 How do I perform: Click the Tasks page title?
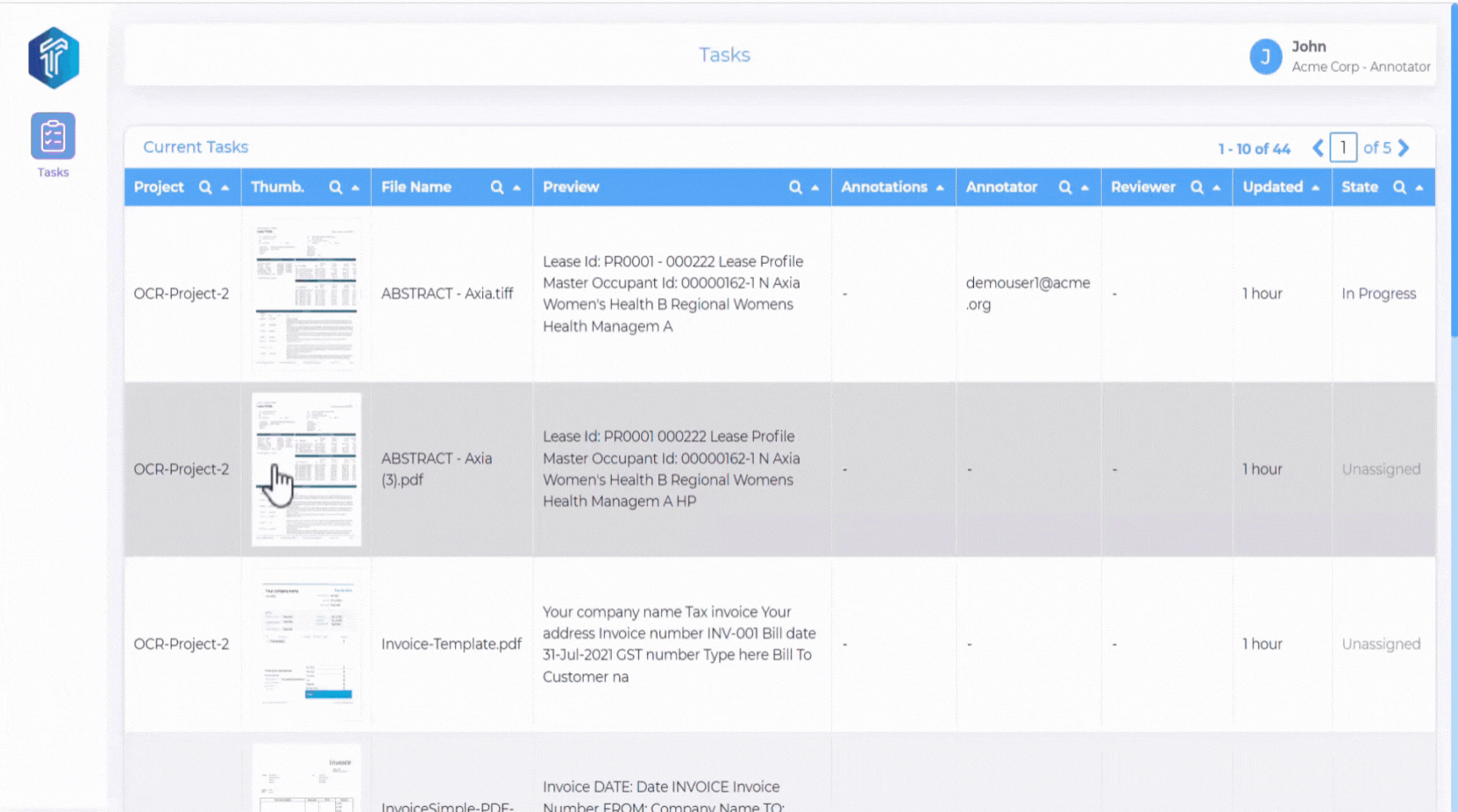pos(724,55)
